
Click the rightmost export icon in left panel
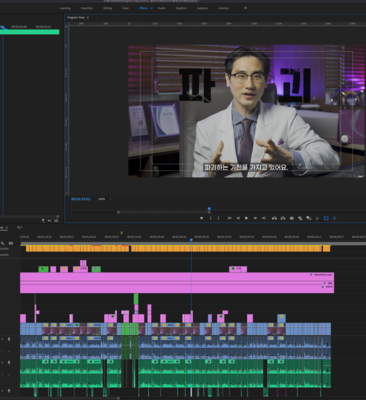[x=56, y=221]
